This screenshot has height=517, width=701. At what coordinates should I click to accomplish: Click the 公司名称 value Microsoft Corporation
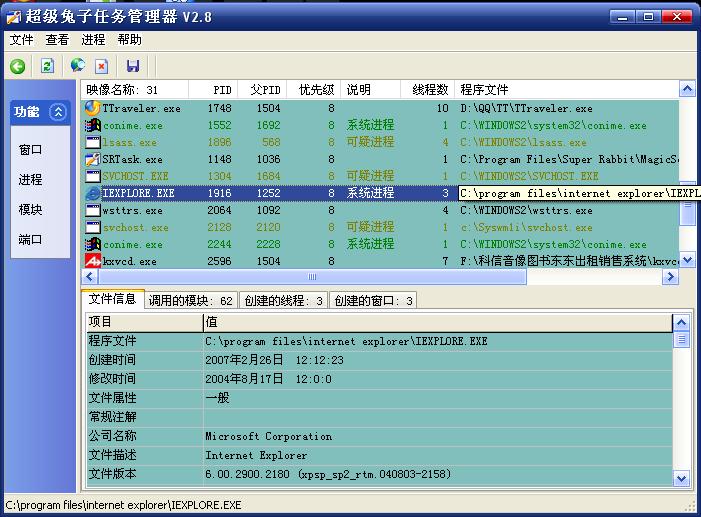(x=269, y=436)
